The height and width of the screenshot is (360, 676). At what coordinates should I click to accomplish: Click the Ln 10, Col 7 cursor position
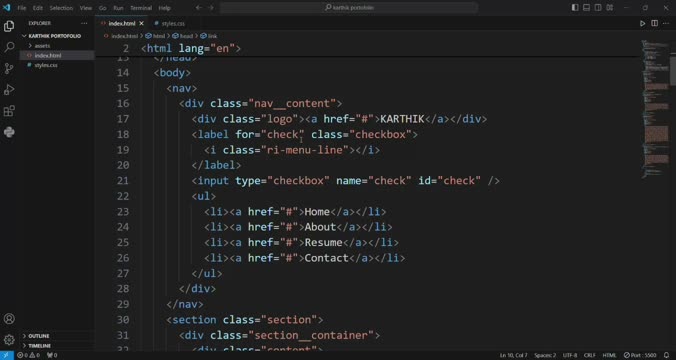pos(513,355)
